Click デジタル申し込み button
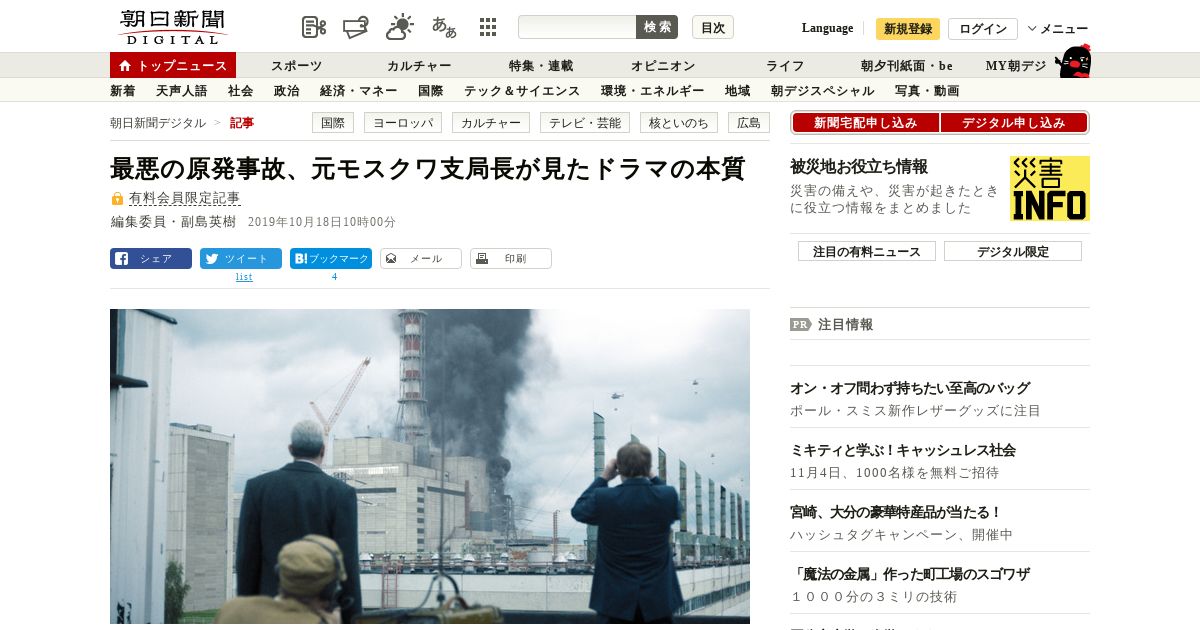Viewport: 1200px width, 630px height. 1014,123
